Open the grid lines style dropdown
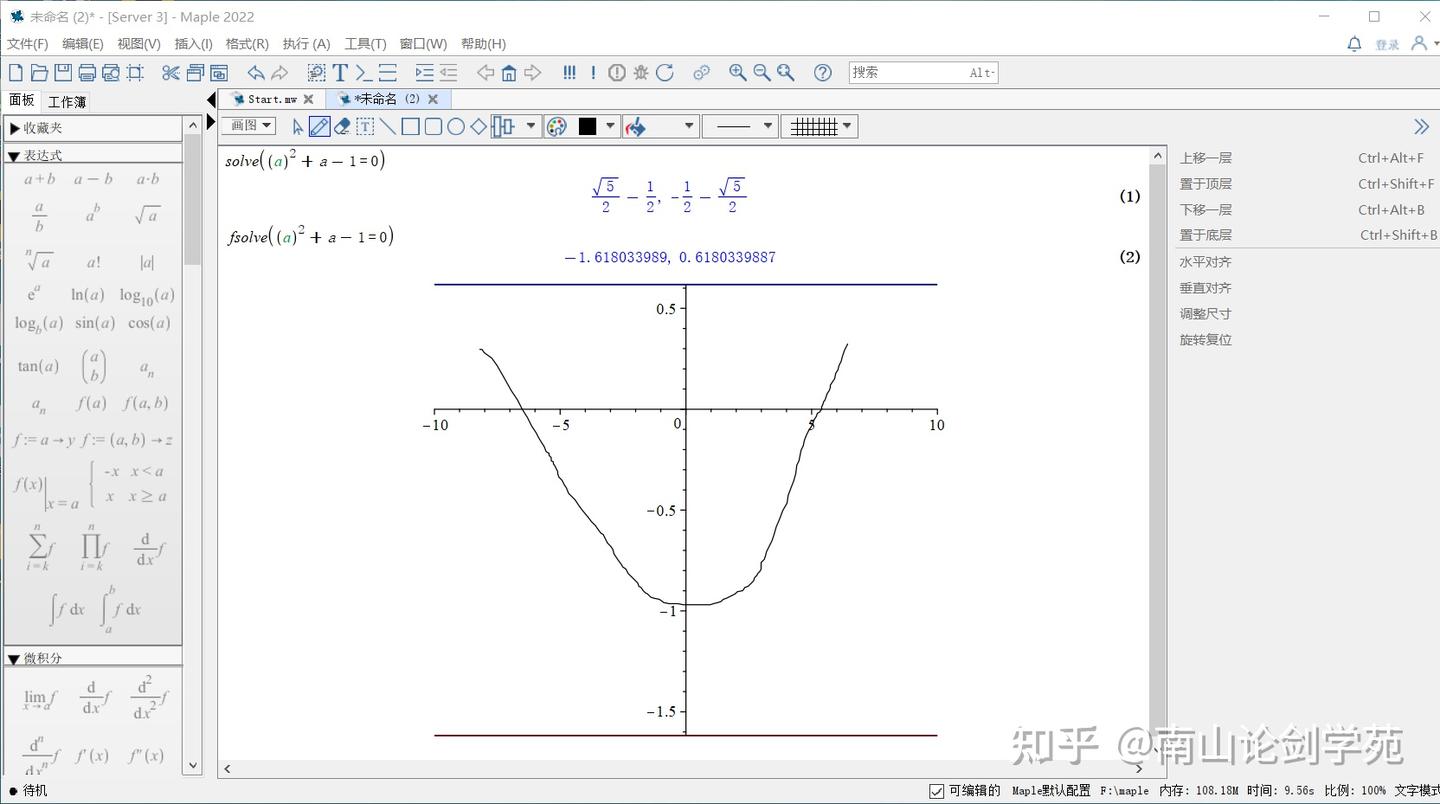The width and height of the screenshot is (1440, 804). tap(820, 126)
